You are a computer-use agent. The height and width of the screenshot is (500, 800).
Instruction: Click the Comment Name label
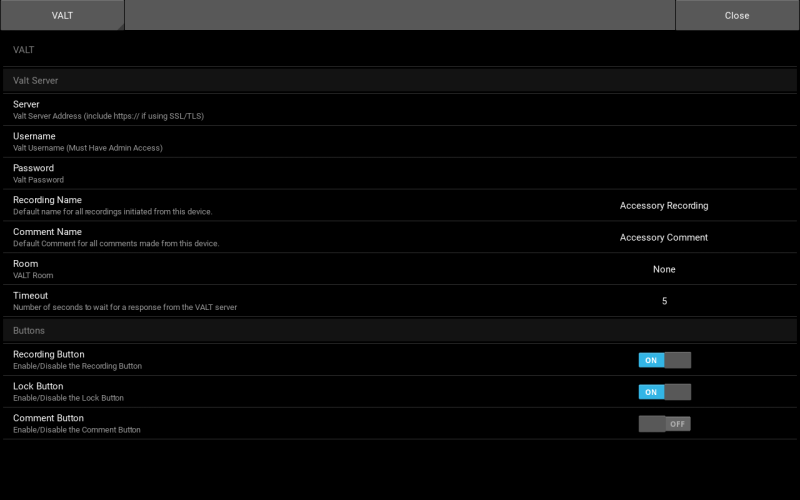click(47, 232)
